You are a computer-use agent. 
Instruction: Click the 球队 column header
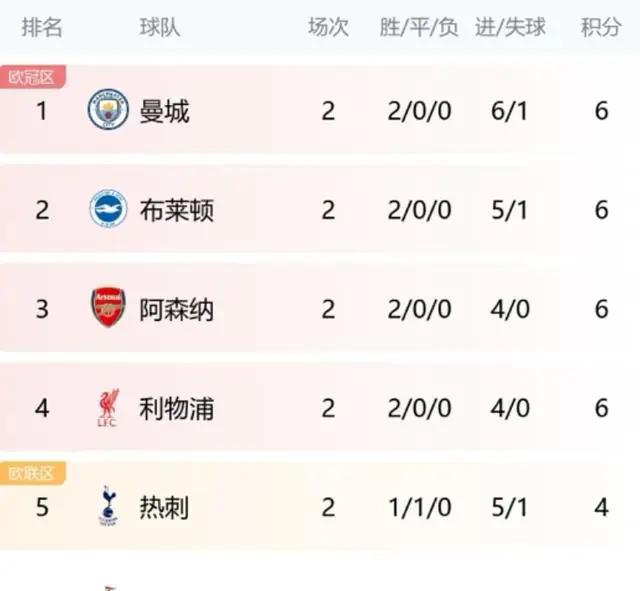[x=160, y=27]
